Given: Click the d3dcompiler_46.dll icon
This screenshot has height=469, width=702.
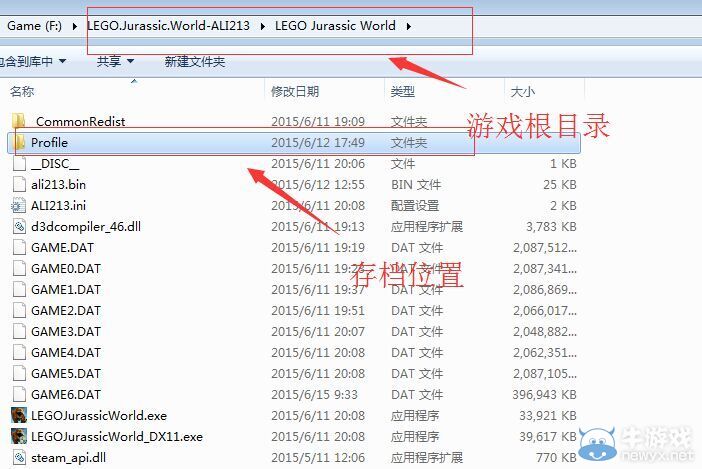Looking at the screenshot, I should (x=19, y=226).
